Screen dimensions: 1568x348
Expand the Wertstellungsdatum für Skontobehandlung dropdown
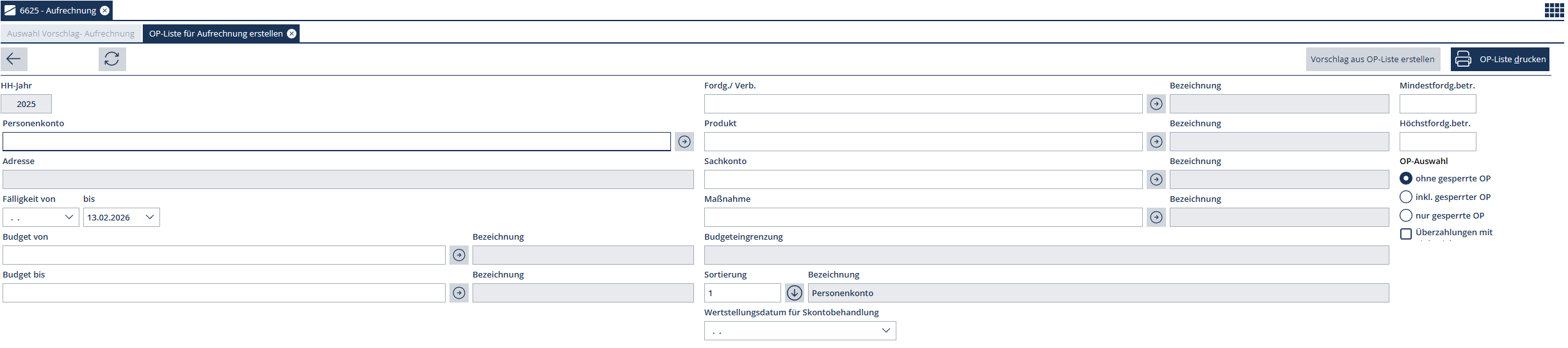[x=885, y=331]
